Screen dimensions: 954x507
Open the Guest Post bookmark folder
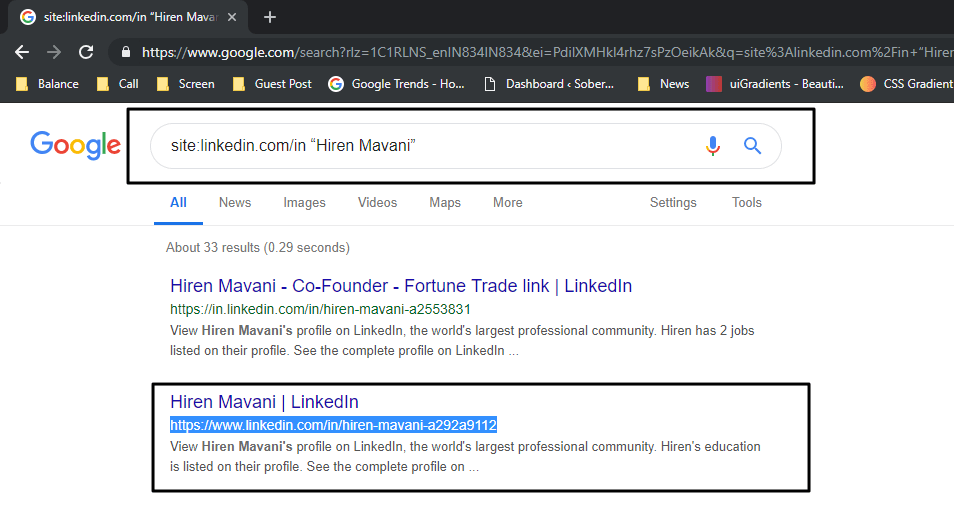(272, 84)
